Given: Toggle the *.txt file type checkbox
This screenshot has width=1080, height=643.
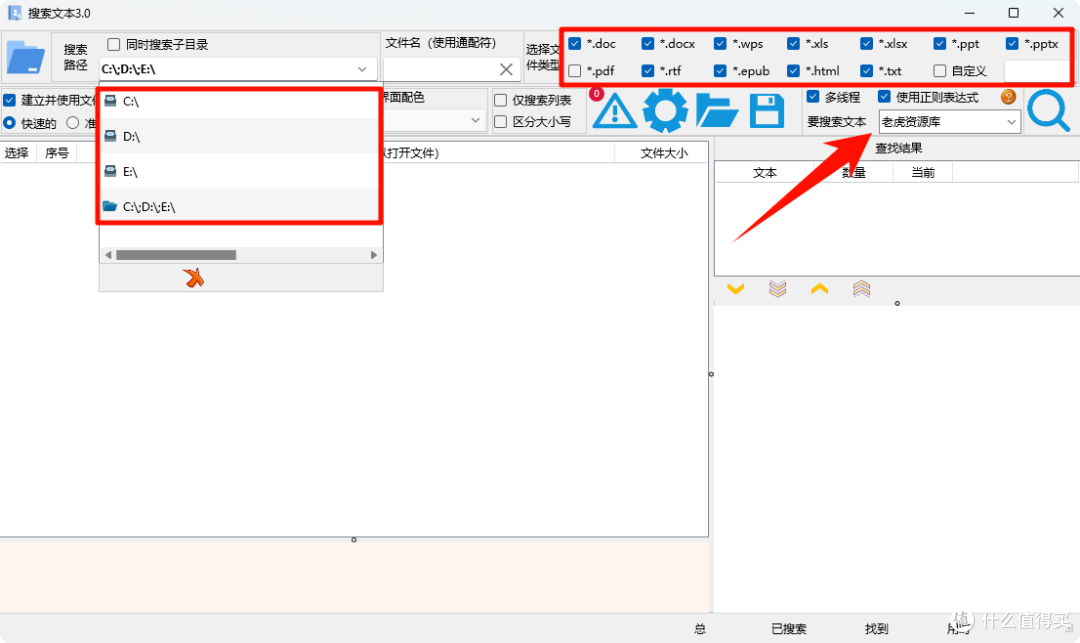Looking at the screenshot, I should click(x=866, y=71).
